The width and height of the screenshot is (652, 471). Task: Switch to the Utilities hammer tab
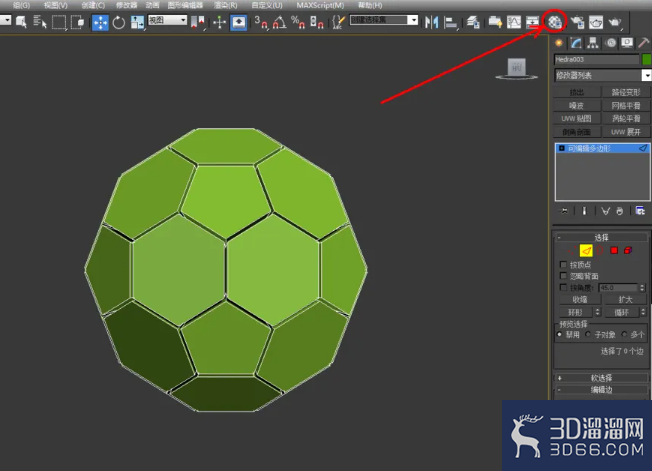pos(644,43)
